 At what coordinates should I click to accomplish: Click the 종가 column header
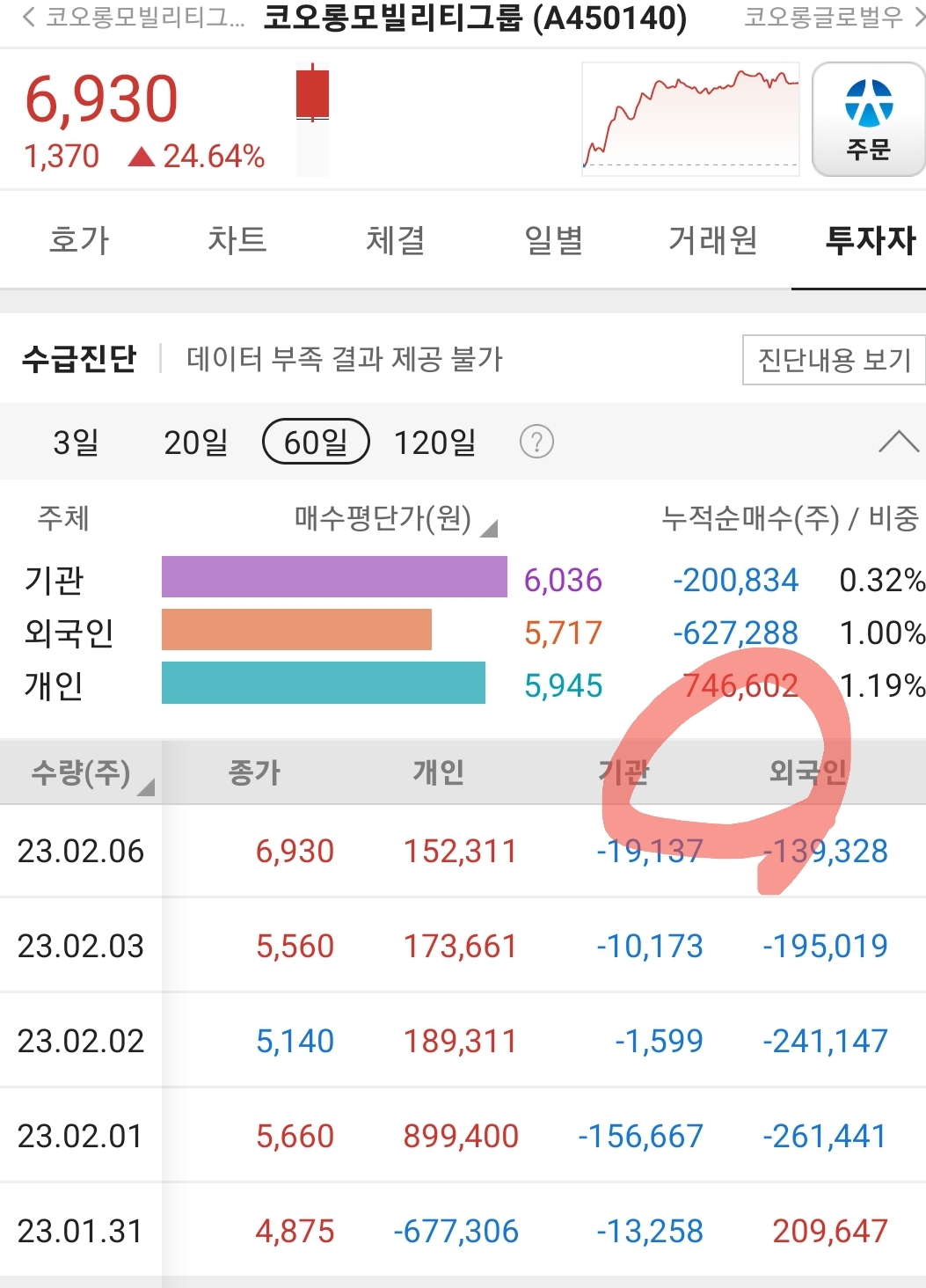tap(254, 772)
